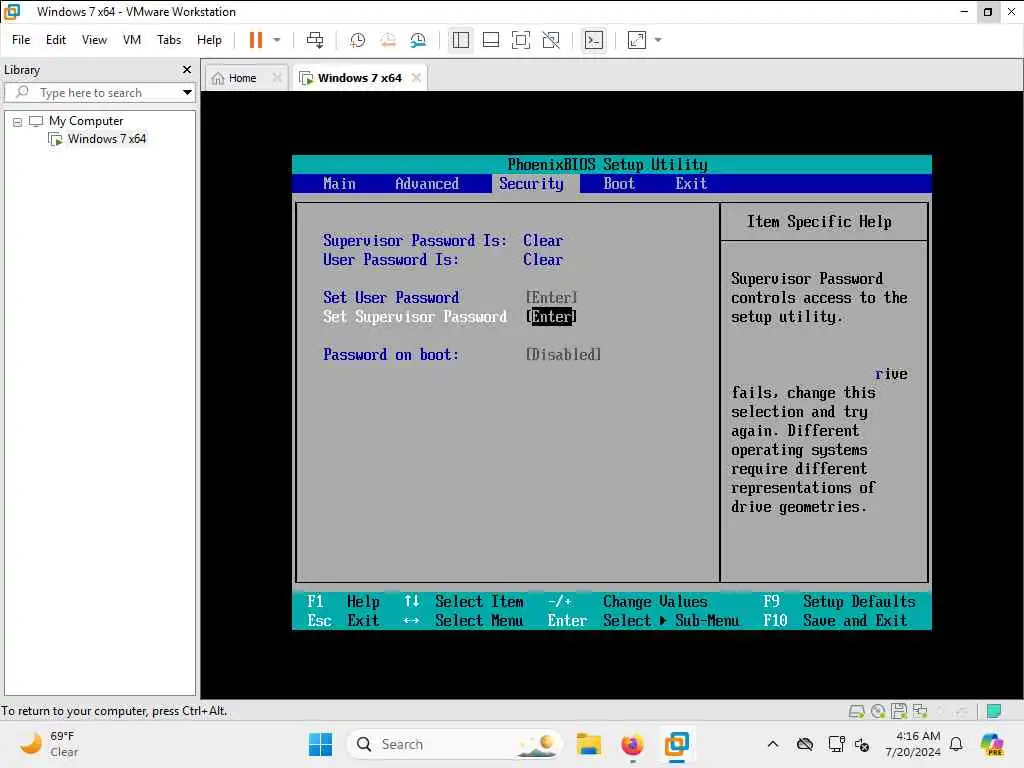This screenshot has width=1024, height=768.
Task: Click the floppy drive status bar icon
Action: click(899, 711)
